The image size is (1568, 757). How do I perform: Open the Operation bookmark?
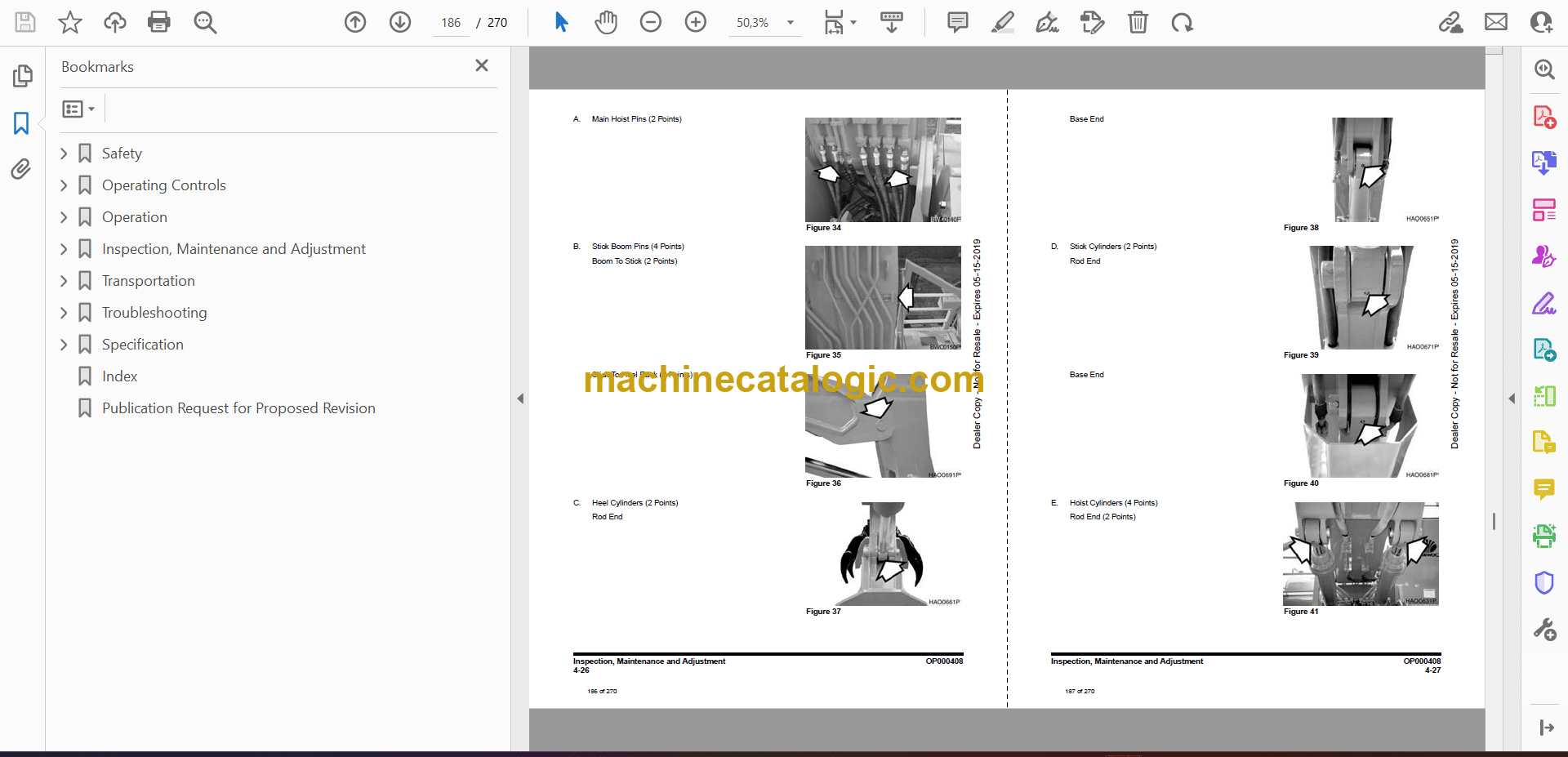pos(135,217)
